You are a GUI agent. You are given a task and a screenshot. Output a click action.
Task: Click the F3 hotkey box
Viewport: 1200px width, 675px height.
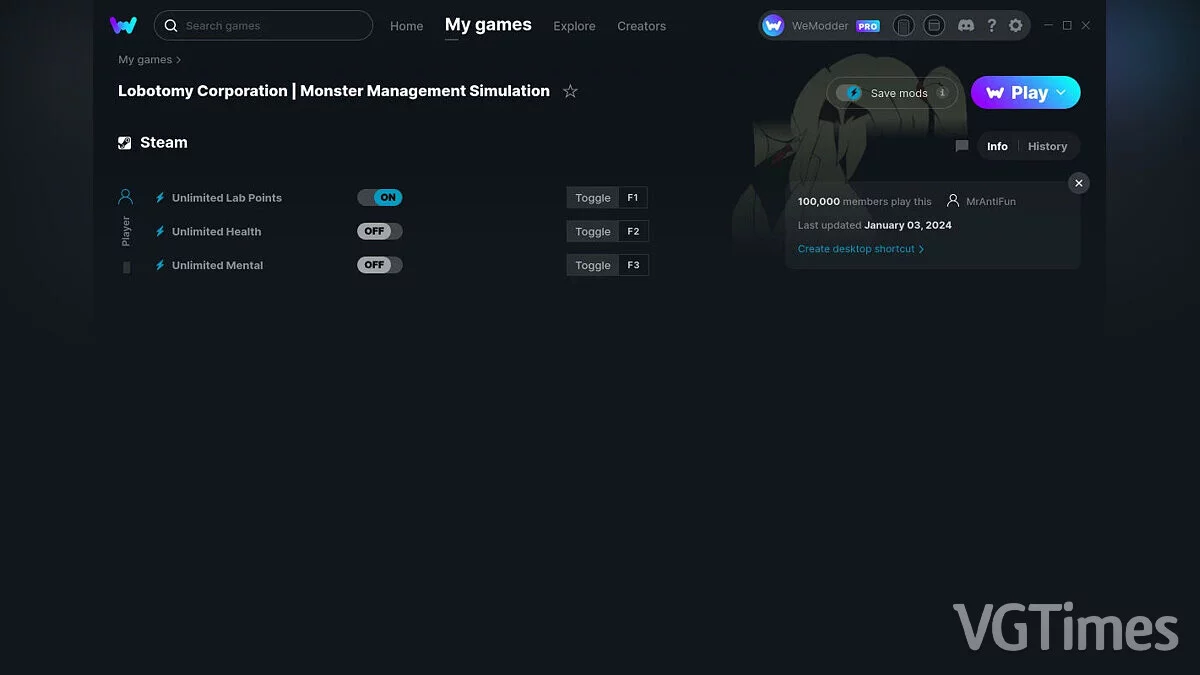pos(633,266)
